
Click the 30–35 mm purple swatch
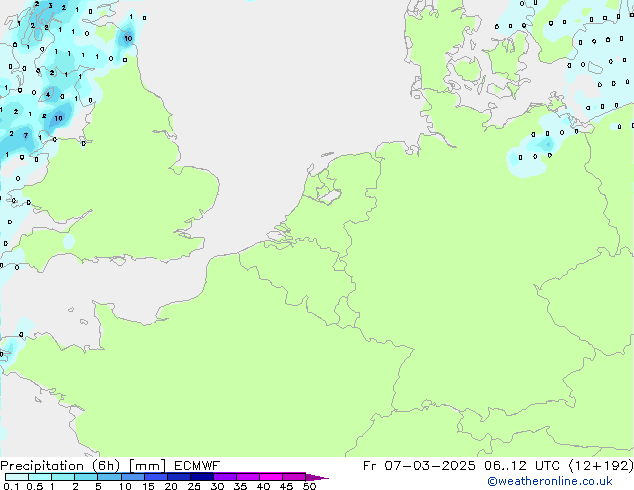pos(224,477)
